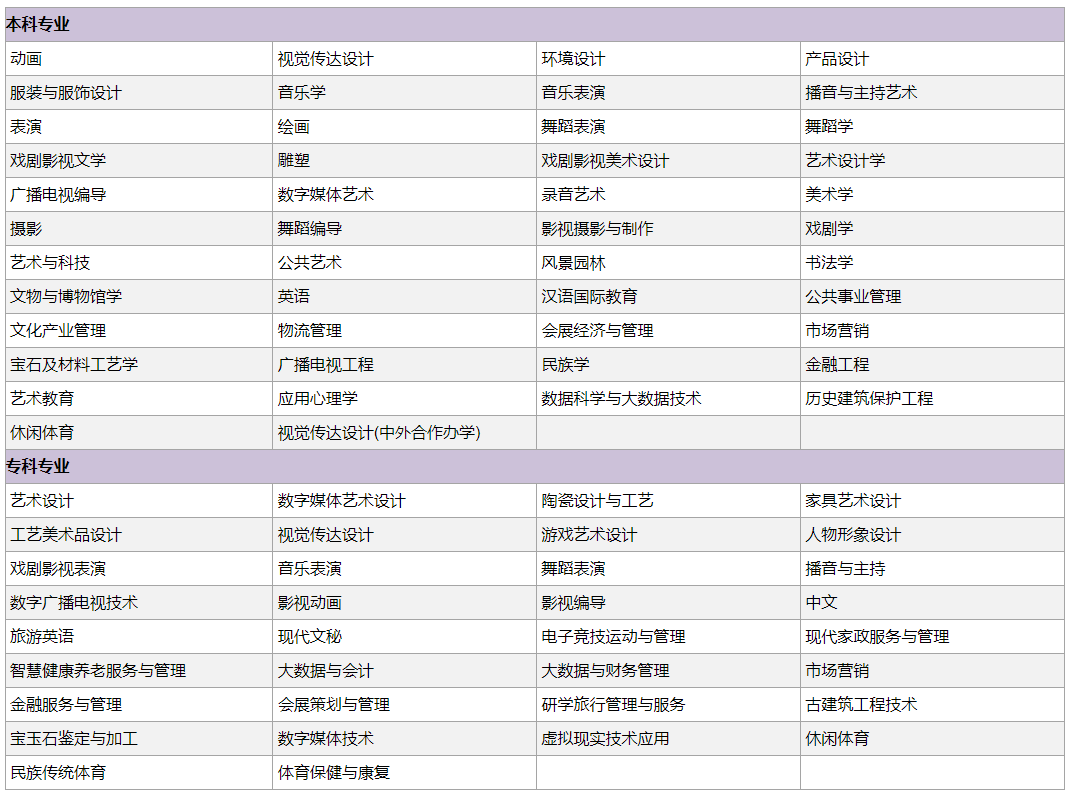The width and height of the screenshot is (1071, 796).
Task: Click the 英语 cell
Action: (404, 297)
